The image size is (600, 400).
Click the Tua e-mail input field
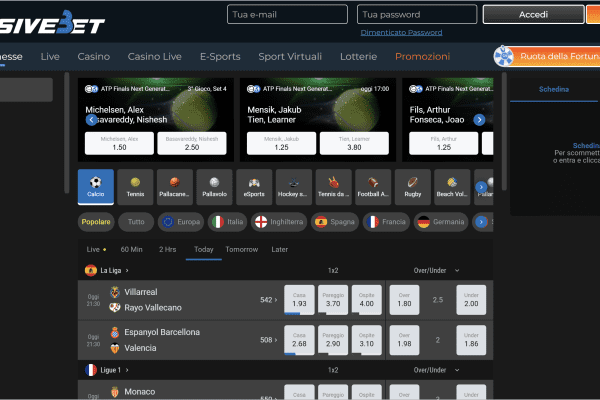click(287, 15)
